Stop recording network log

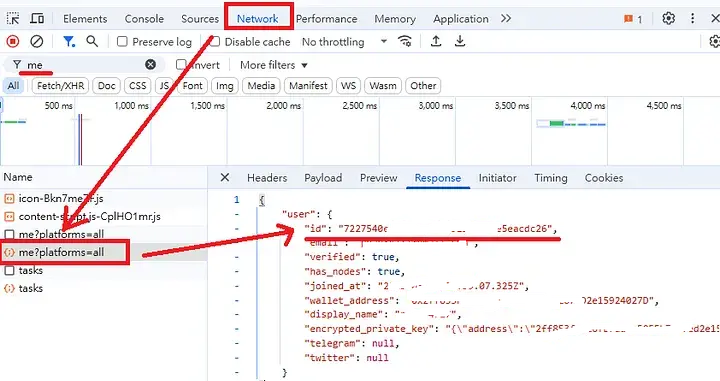(x=12, y=42)
